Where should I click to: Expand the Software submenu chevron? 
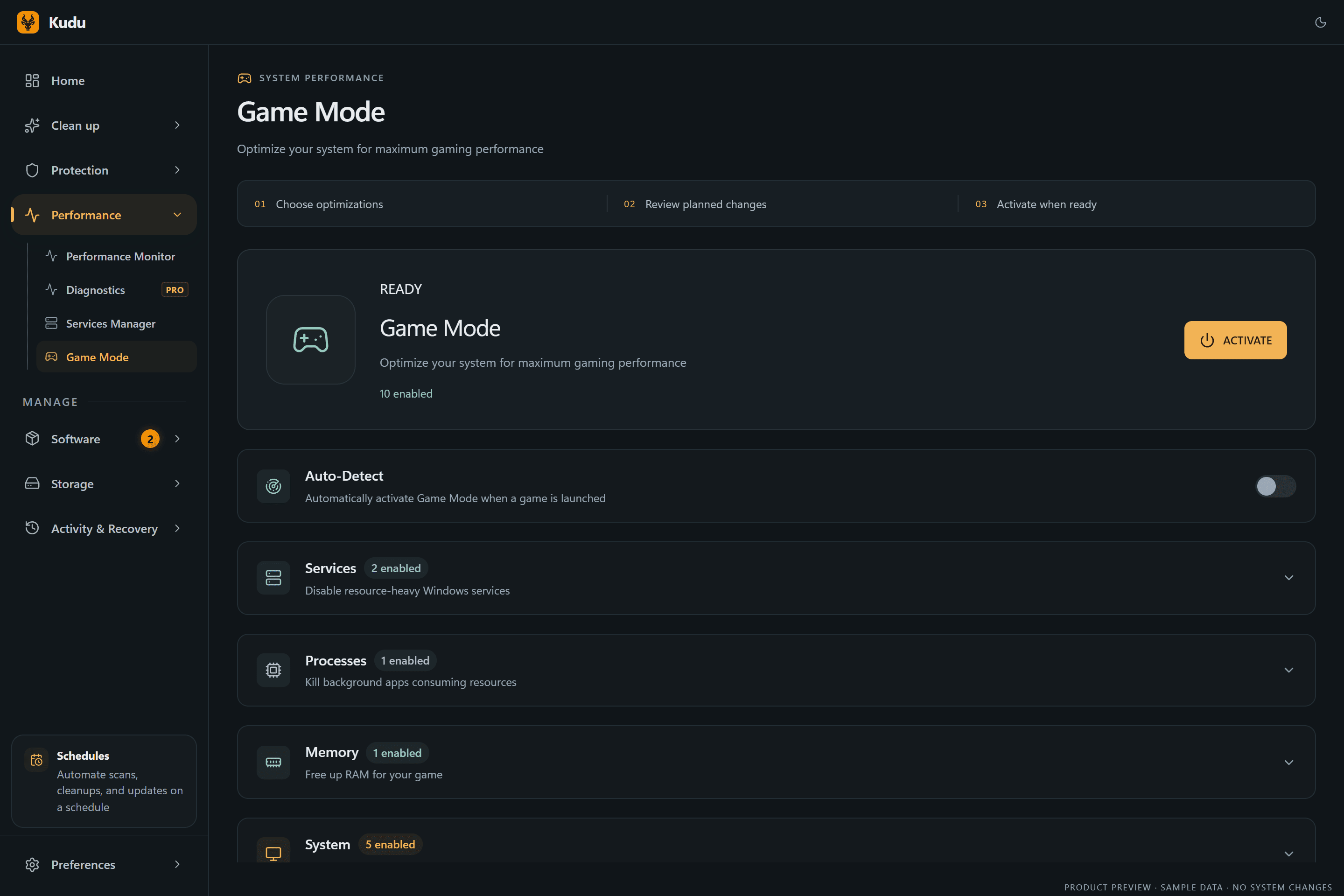pos(177,438)
